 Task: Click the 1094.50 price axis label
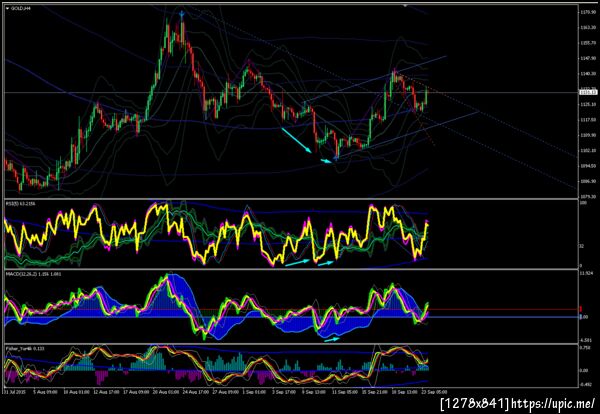[x=587, y=166]
